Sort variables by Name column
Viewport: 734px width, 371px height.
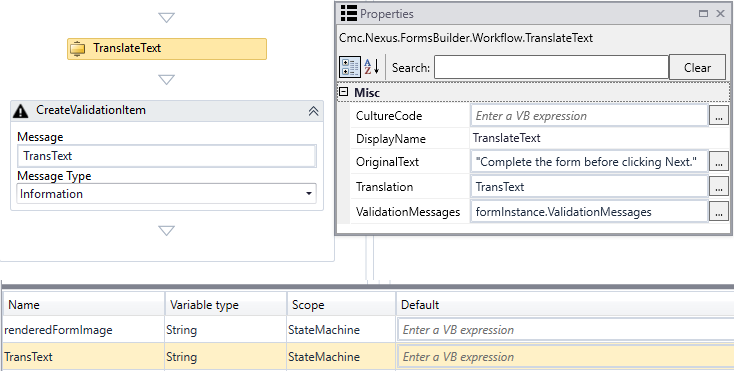pos(83,305)
